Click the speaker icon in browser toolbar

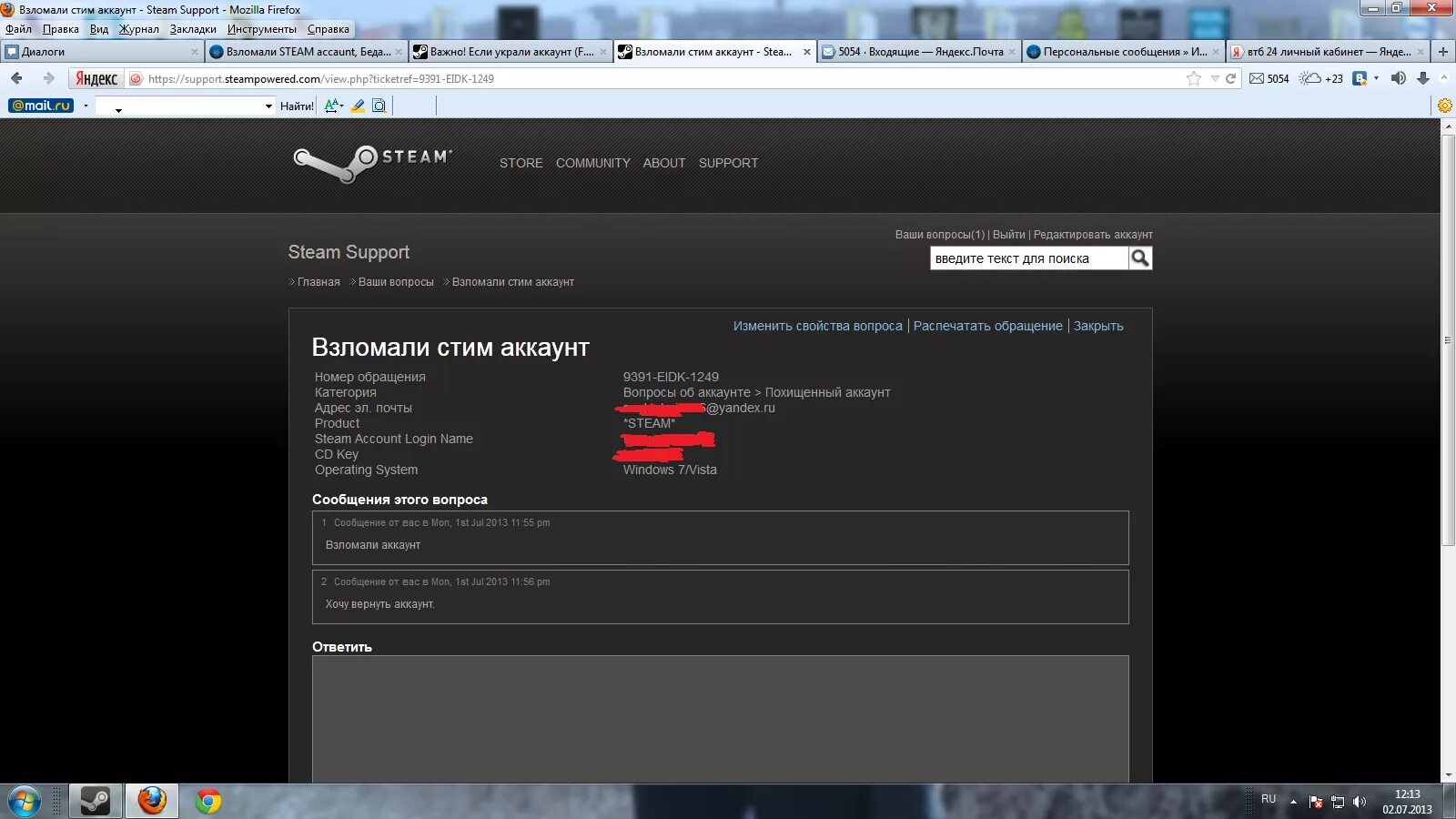[1399, 78]
